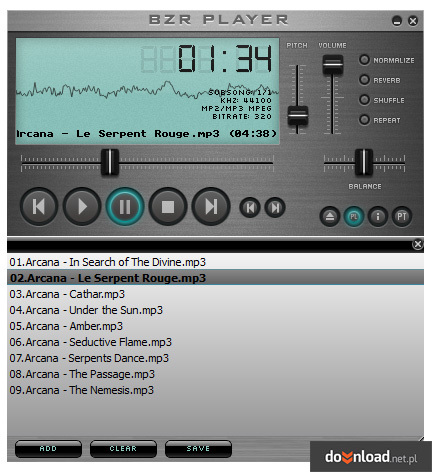Toggle the playlist with the PL button
Screen dimensions: 432x472
coord(354,217)
